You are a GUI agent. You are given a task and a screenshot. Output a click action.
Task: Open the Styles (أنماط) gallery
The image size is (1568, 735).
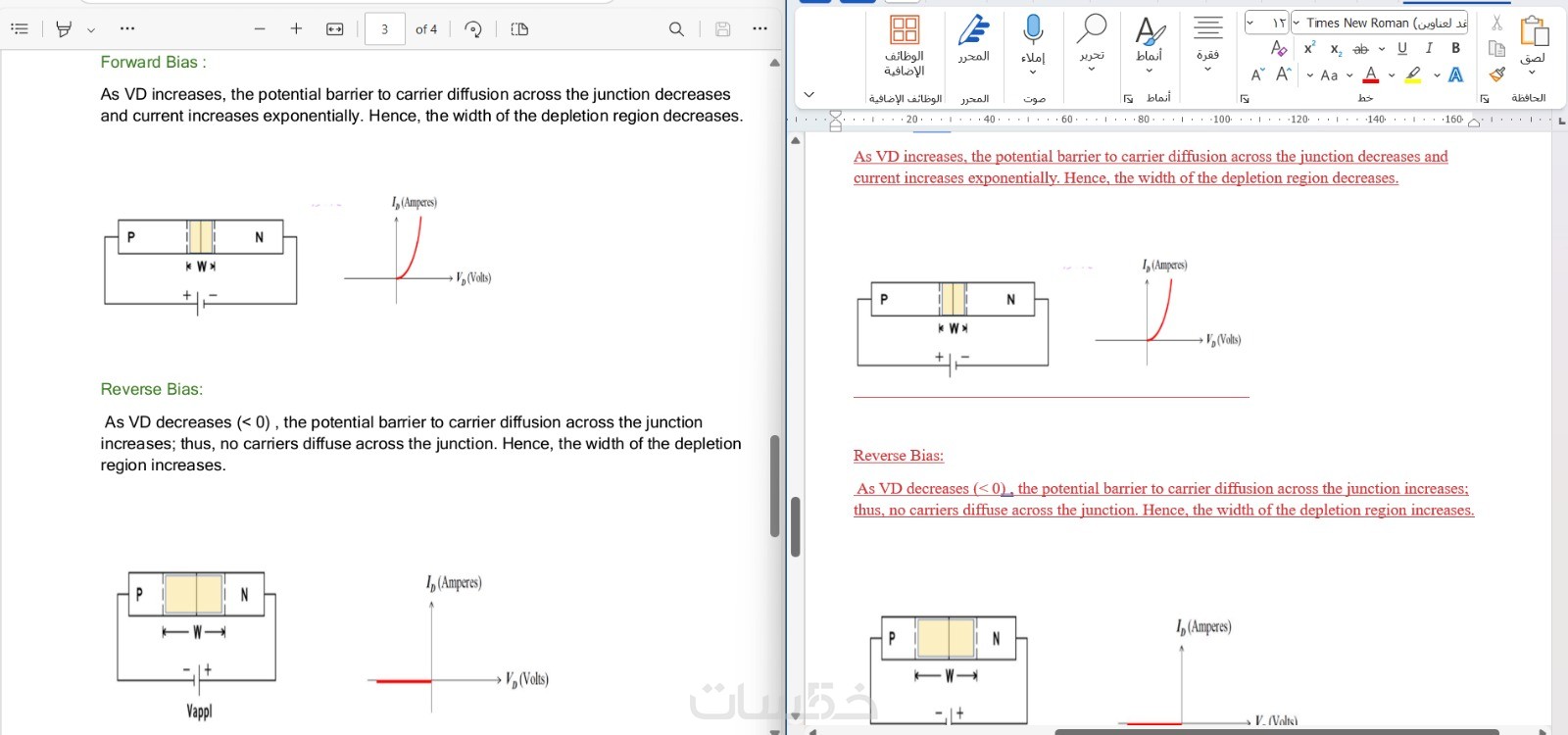point(1150,42)
